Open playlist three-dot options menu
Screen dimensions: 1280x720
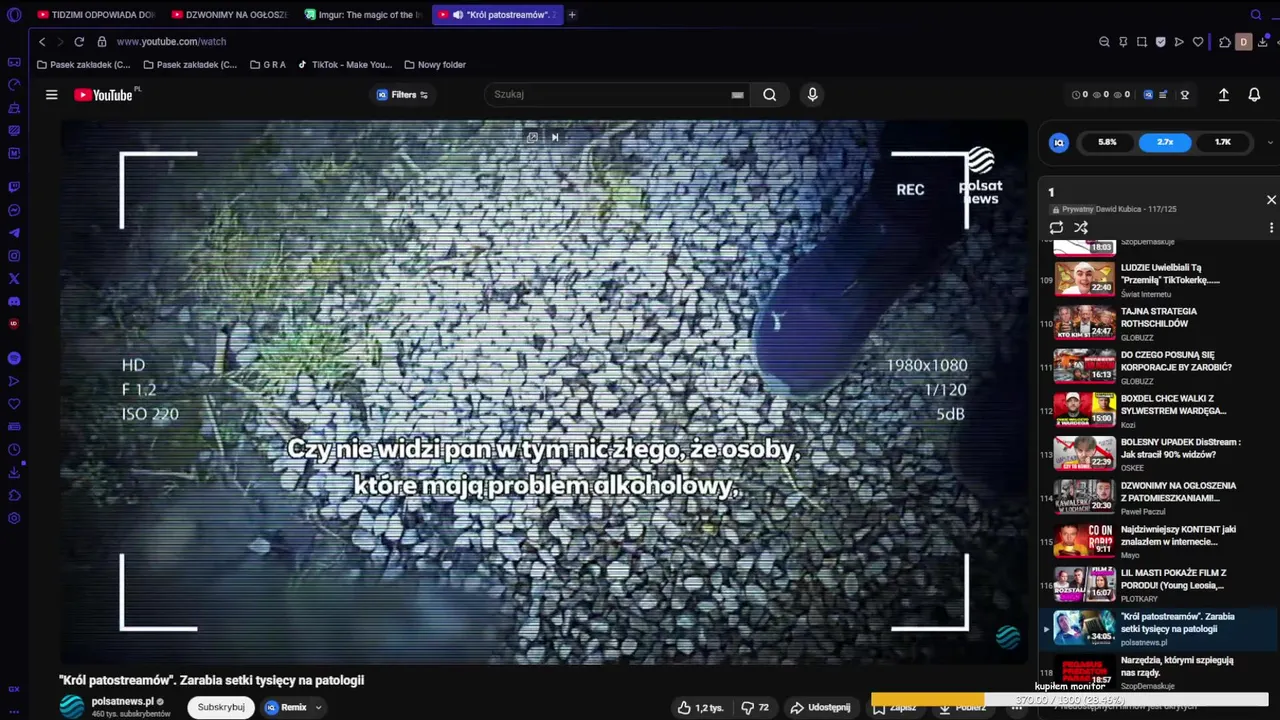tap(1271, 228)
